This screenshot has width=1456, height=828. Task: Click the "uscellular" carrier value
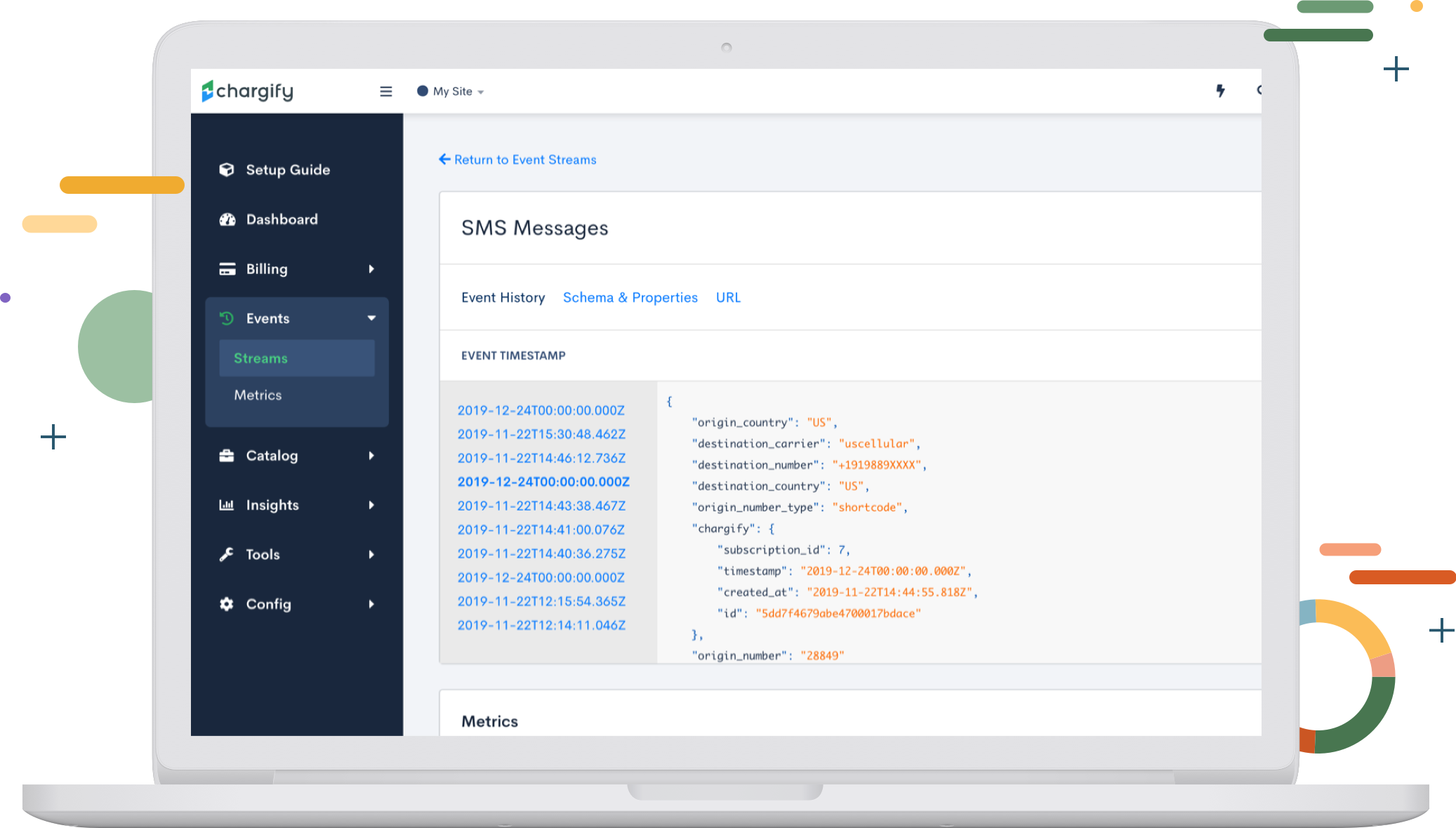(877, 444)
